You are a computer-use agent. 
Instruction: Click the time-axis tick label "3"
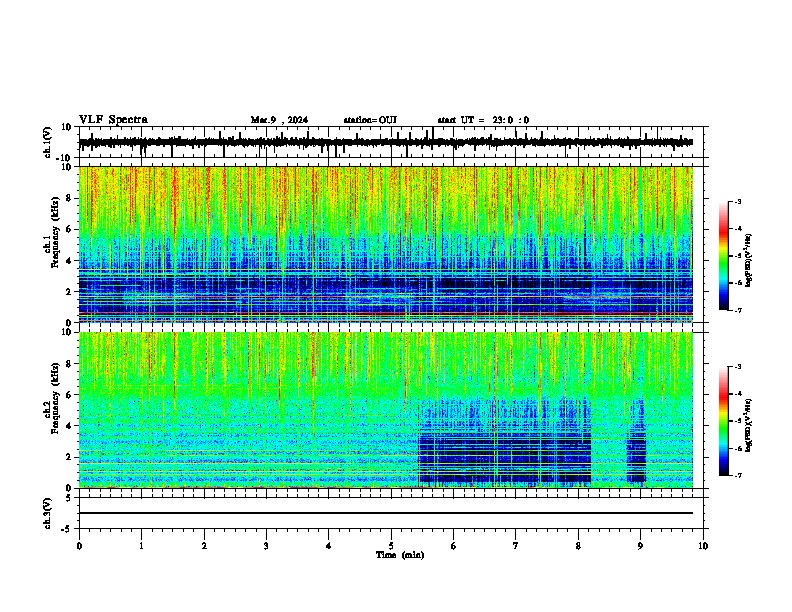[x=266, y=546]
